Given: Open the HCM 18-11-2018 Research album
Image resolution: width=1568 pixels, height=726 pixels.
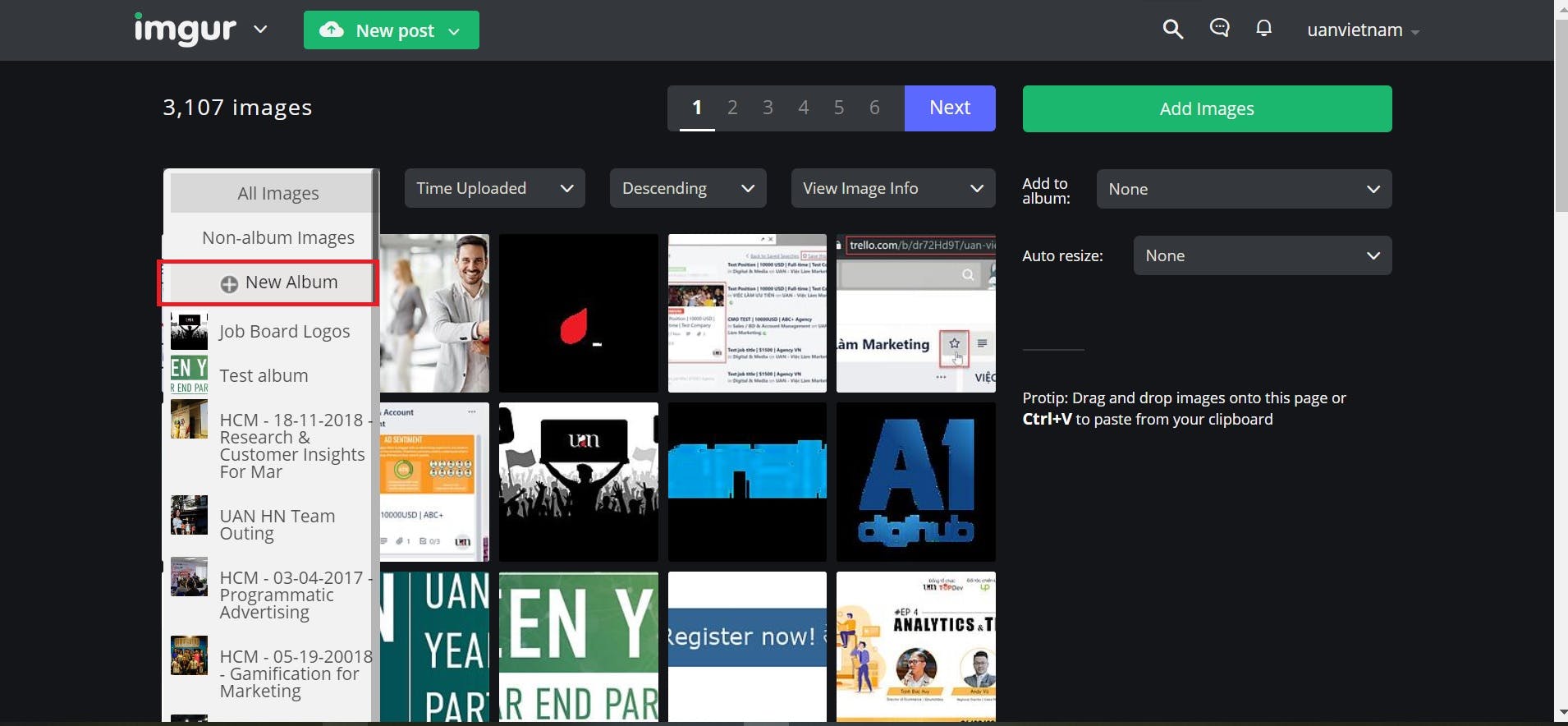Looking at the screenshot, I should click(x=295, y=446).
